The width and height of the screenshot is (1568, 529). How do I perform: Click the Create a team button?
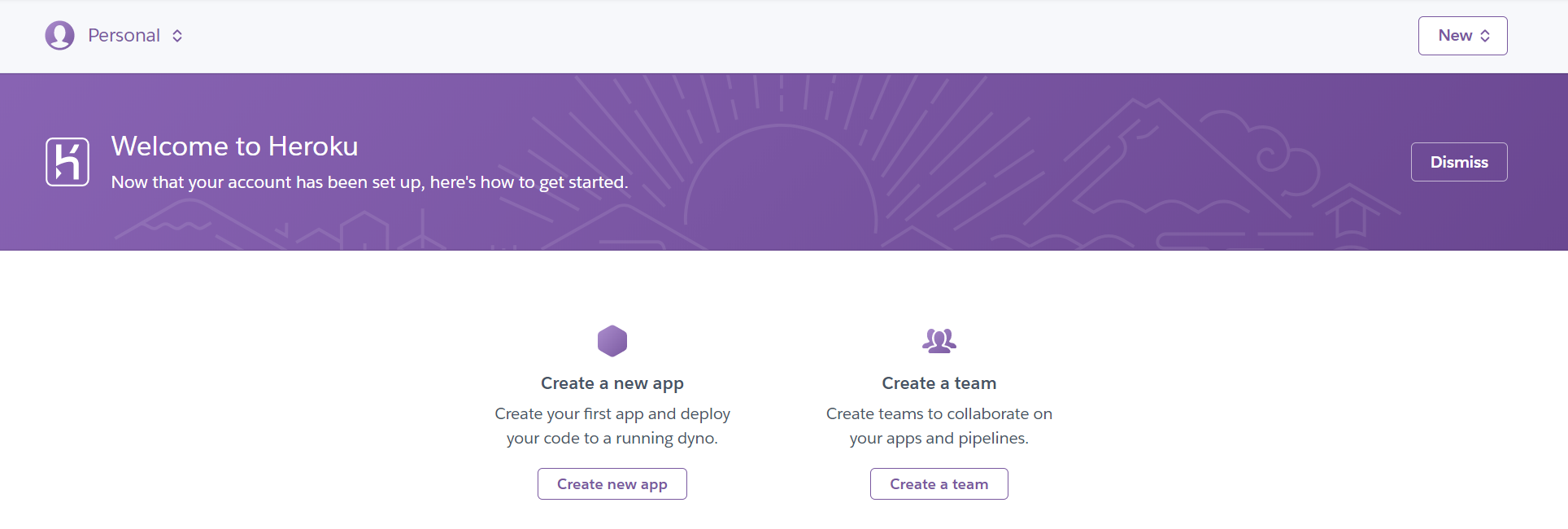[939, 483]
